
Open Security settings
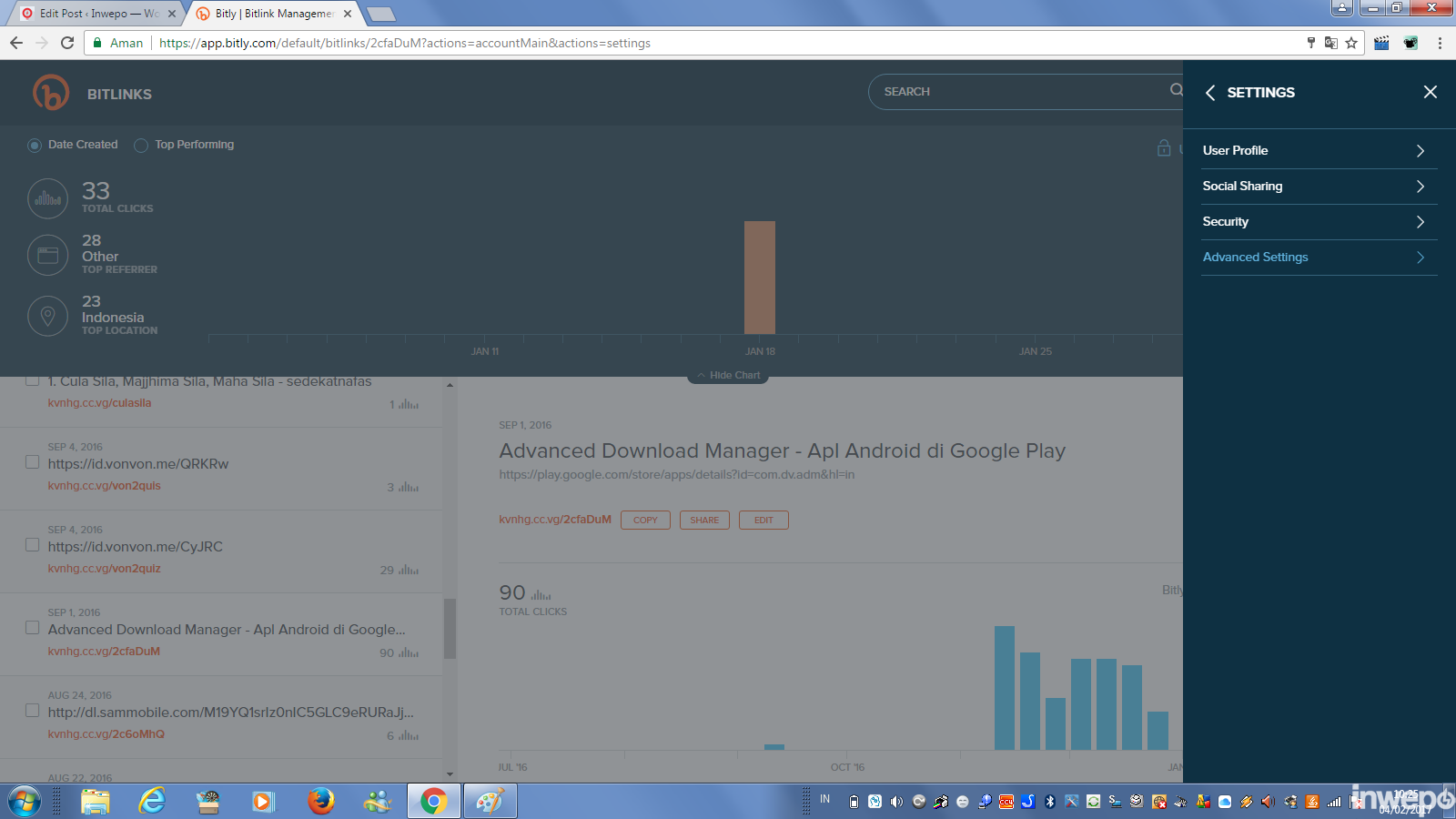tap(1319, 222)
